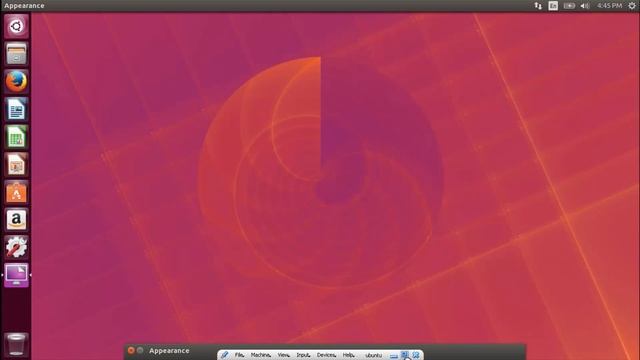This screenshot has height=360, width=640.
Task: Open the session gear menu in top panel
Action: pyautogui.click(x=631, y=6)
